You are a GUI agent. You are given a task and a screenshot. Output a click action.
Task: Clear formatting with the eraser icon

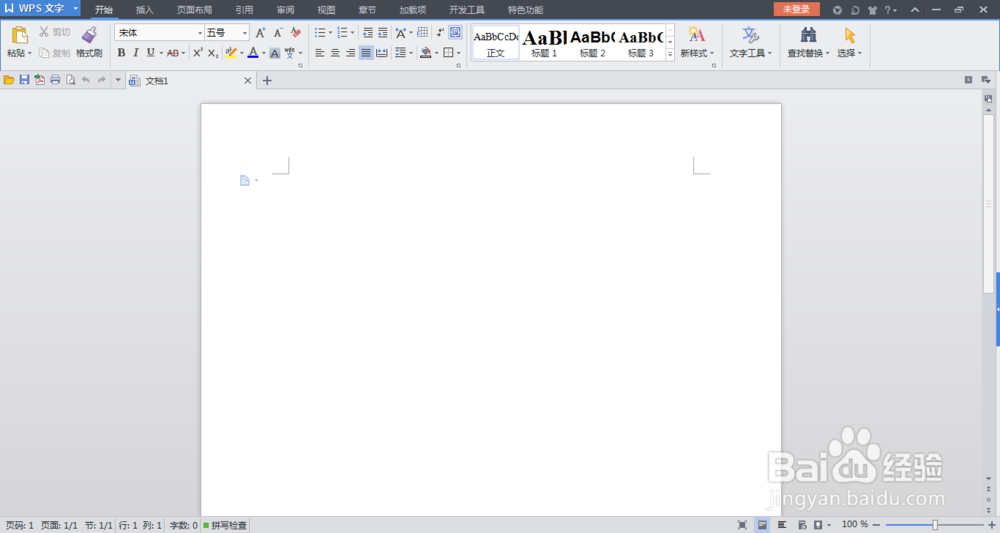[296, 33]
